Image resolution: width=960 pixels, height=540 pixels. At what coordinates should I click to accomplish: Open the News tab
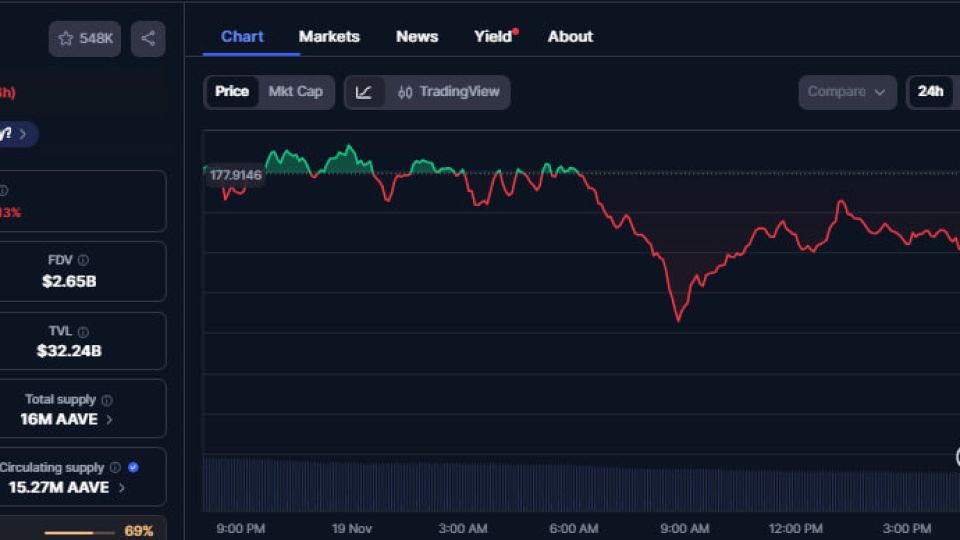[x=417, y=37]
